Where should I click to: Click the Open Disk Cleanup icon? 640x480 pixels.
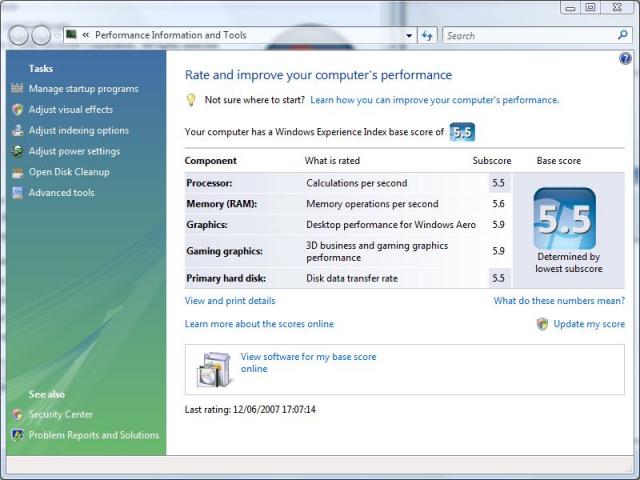[17, 172]
